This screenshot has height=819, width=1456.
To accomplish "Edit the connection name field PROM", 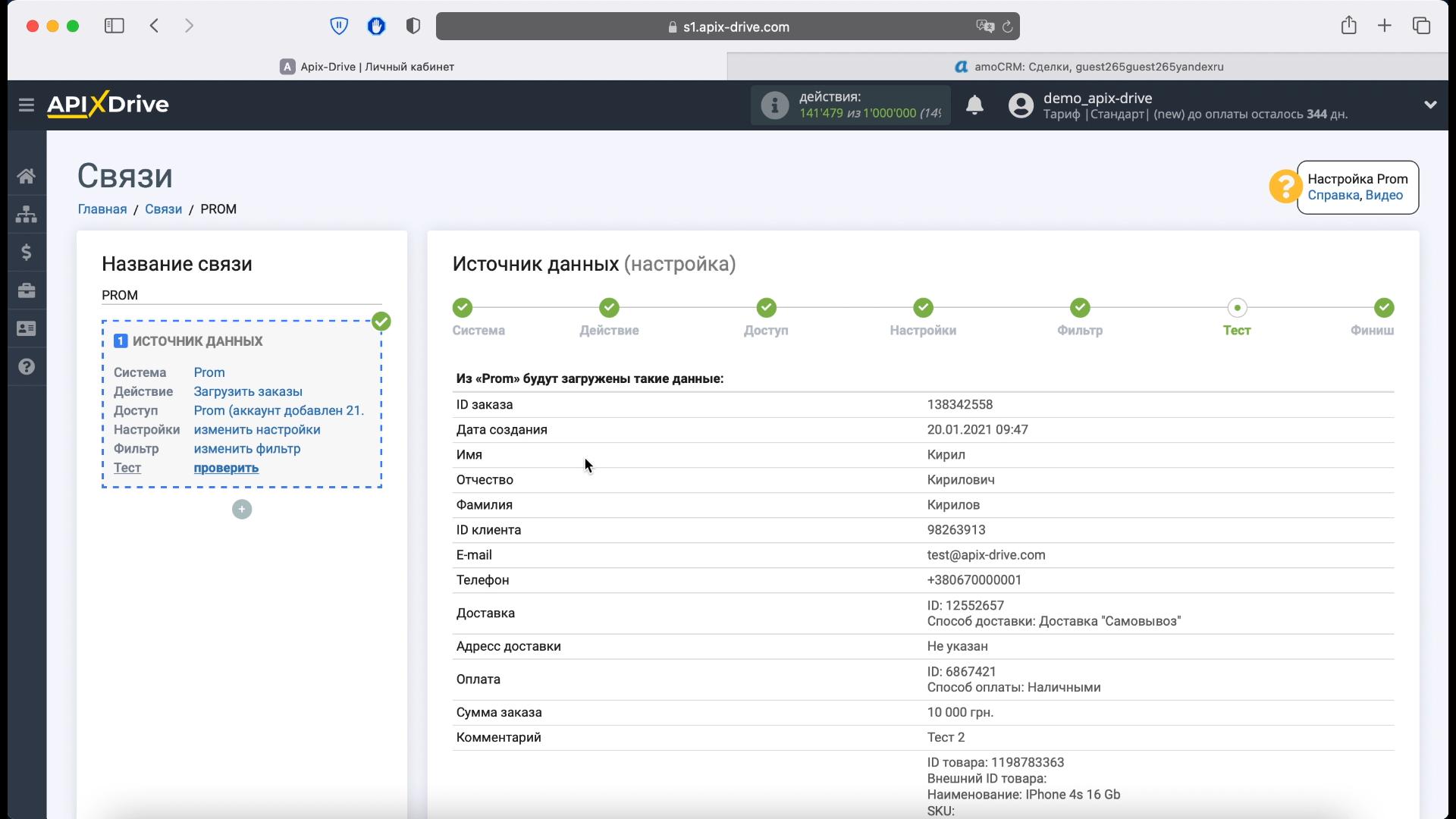I will [242, 295].
